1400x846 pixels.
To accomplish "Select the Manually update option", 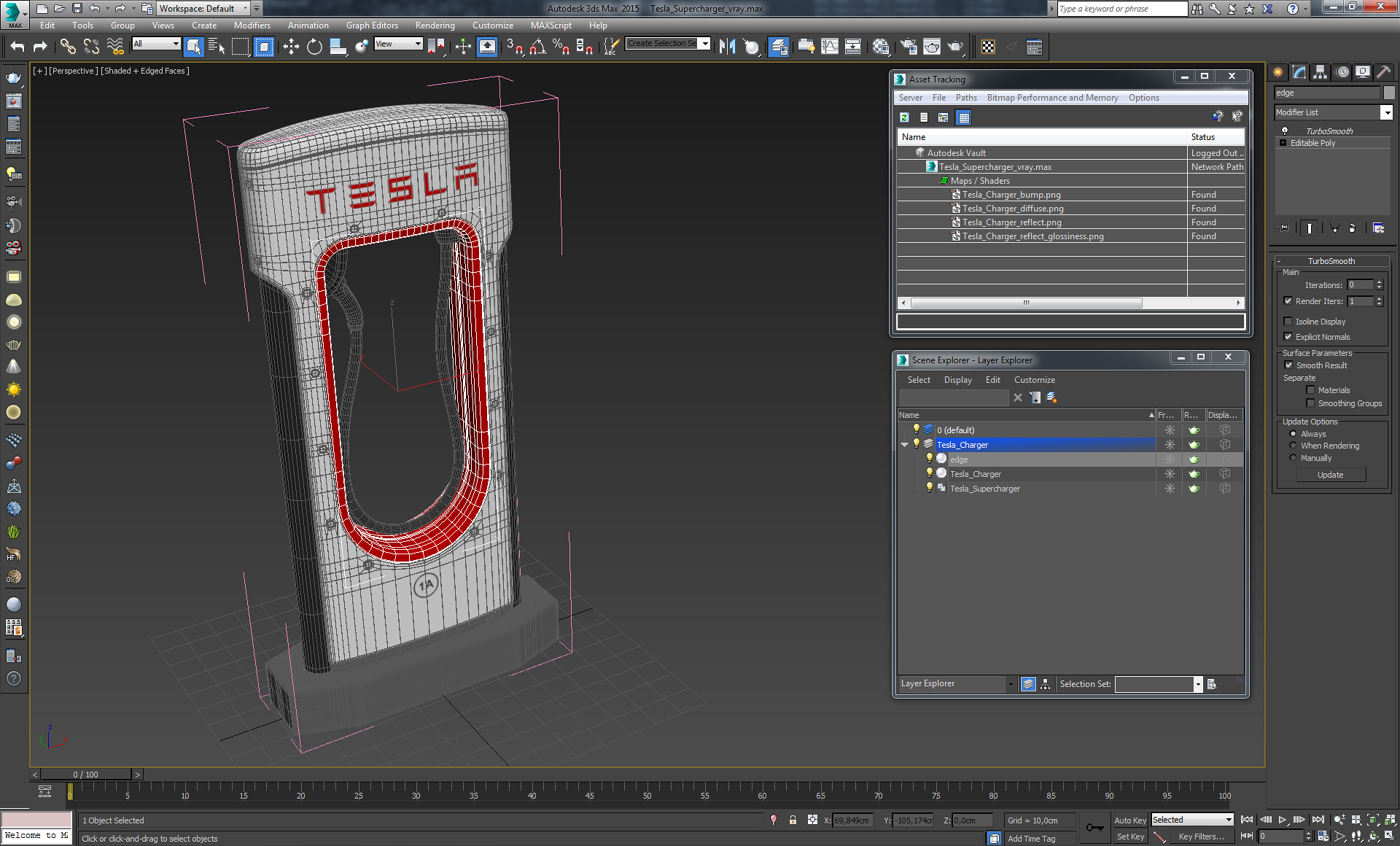I will tap(1294, 458).
